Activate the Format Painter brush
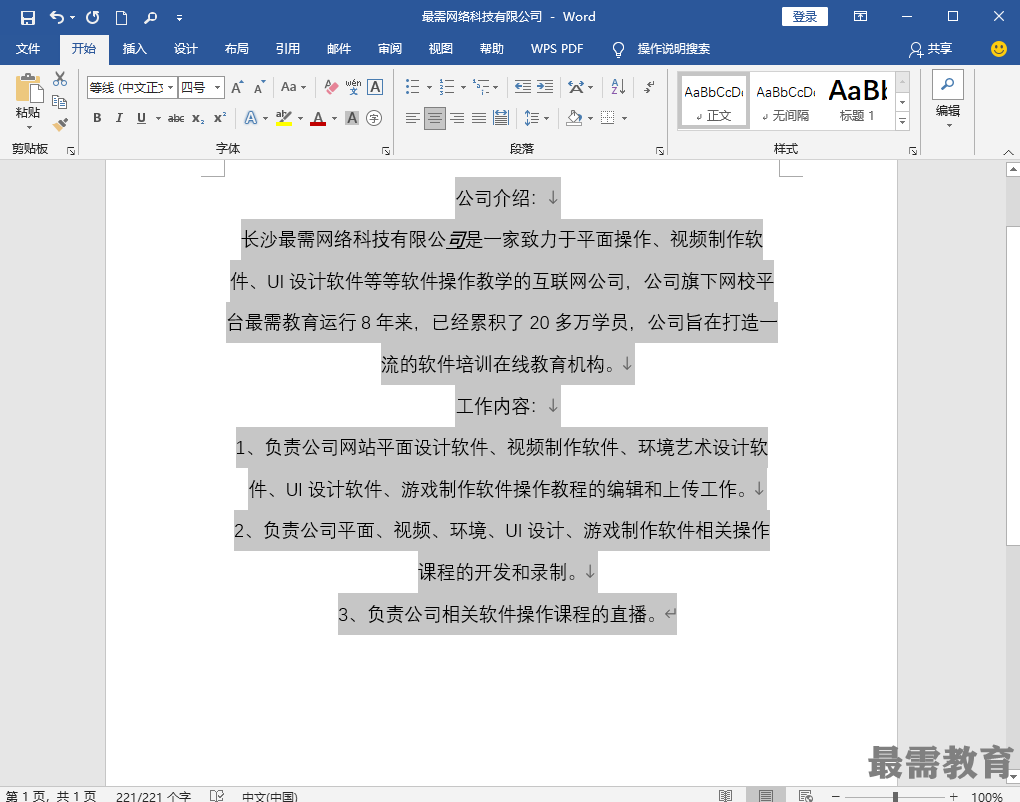 [60, 124]
